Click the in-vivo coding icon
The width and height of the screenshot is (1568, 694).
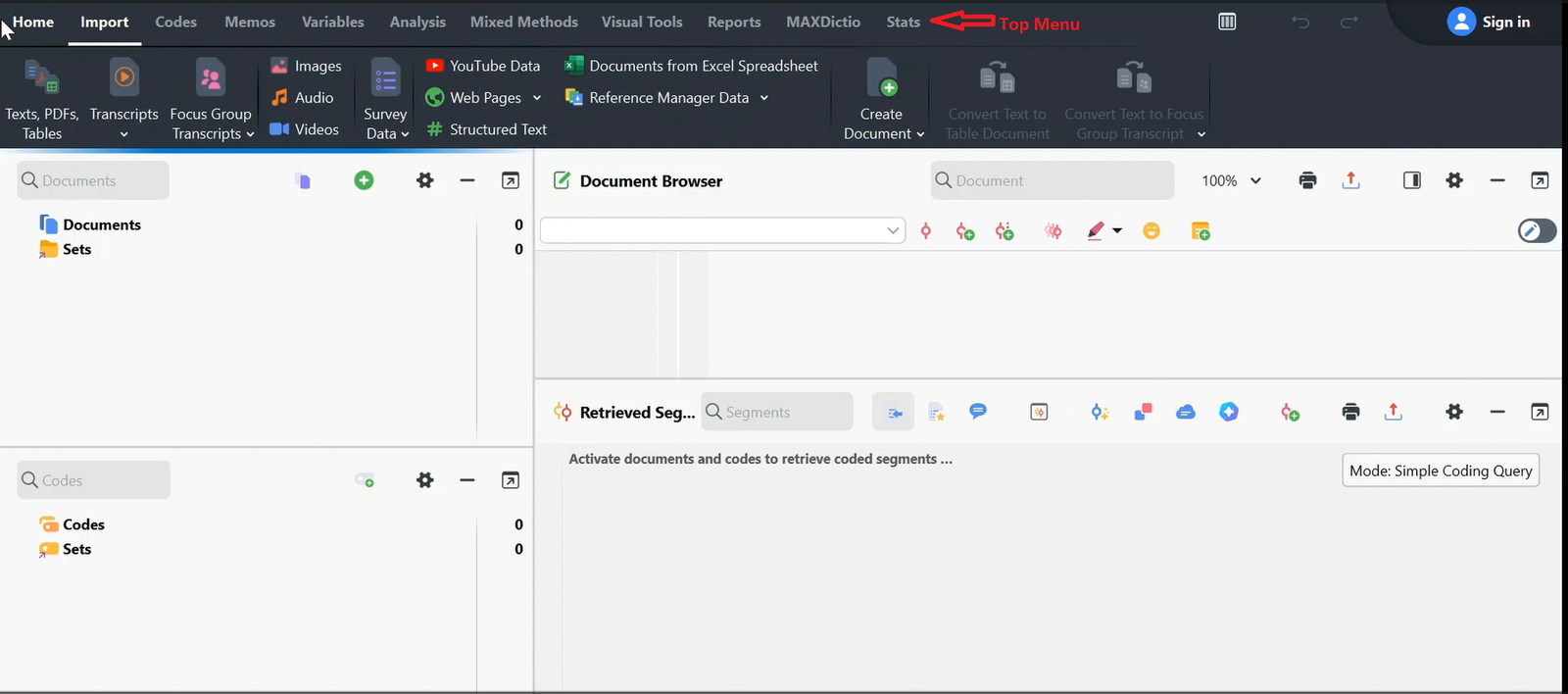pyautogui.click(x=1004, y=231)
